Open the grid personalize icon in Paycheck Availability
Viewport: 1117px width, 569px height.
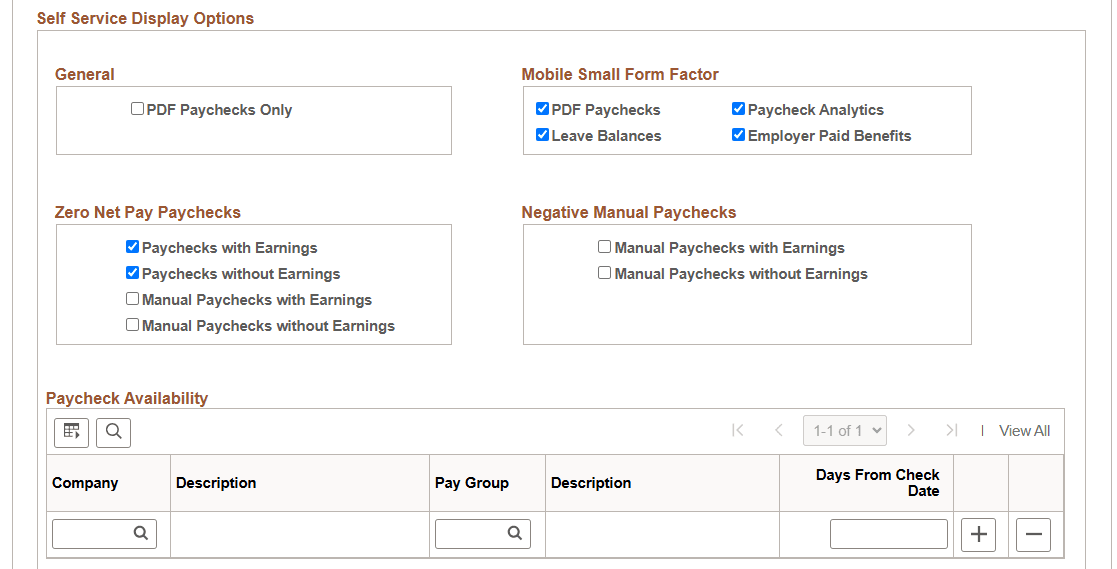[x=71, y=432]
